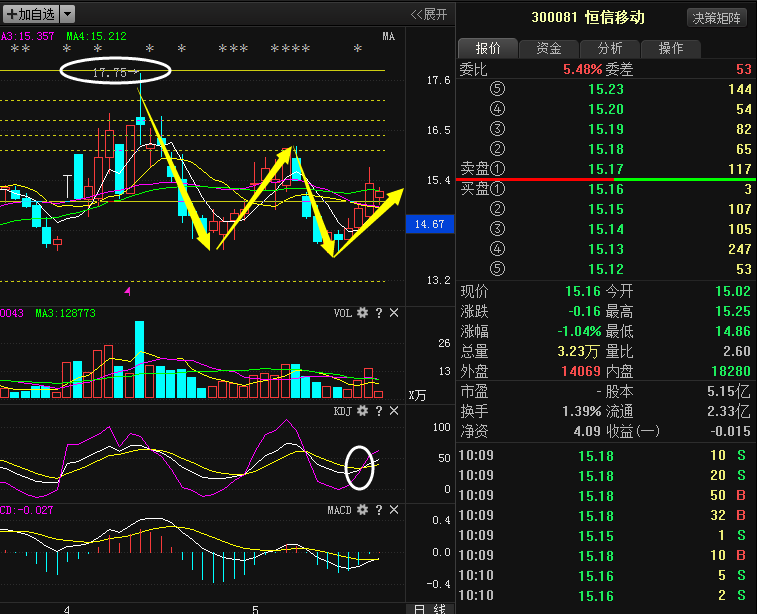Click the 最低 value 14.86
The height and width of the screenshot is (614, 757).
pos(733,332)
